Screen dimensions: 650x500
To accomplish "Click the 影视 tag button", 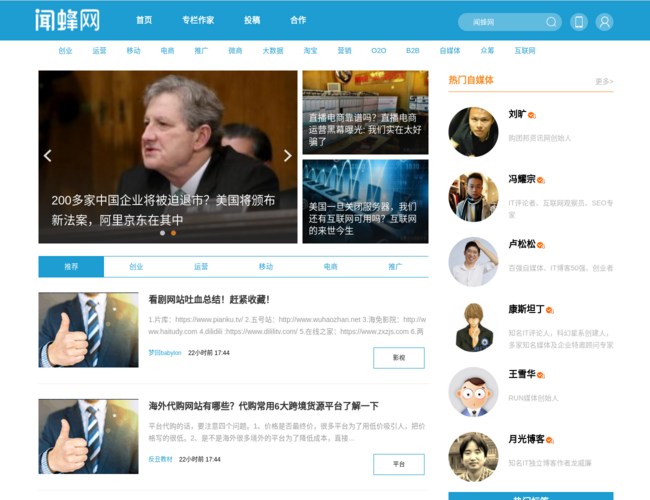I will pos(398,358).
